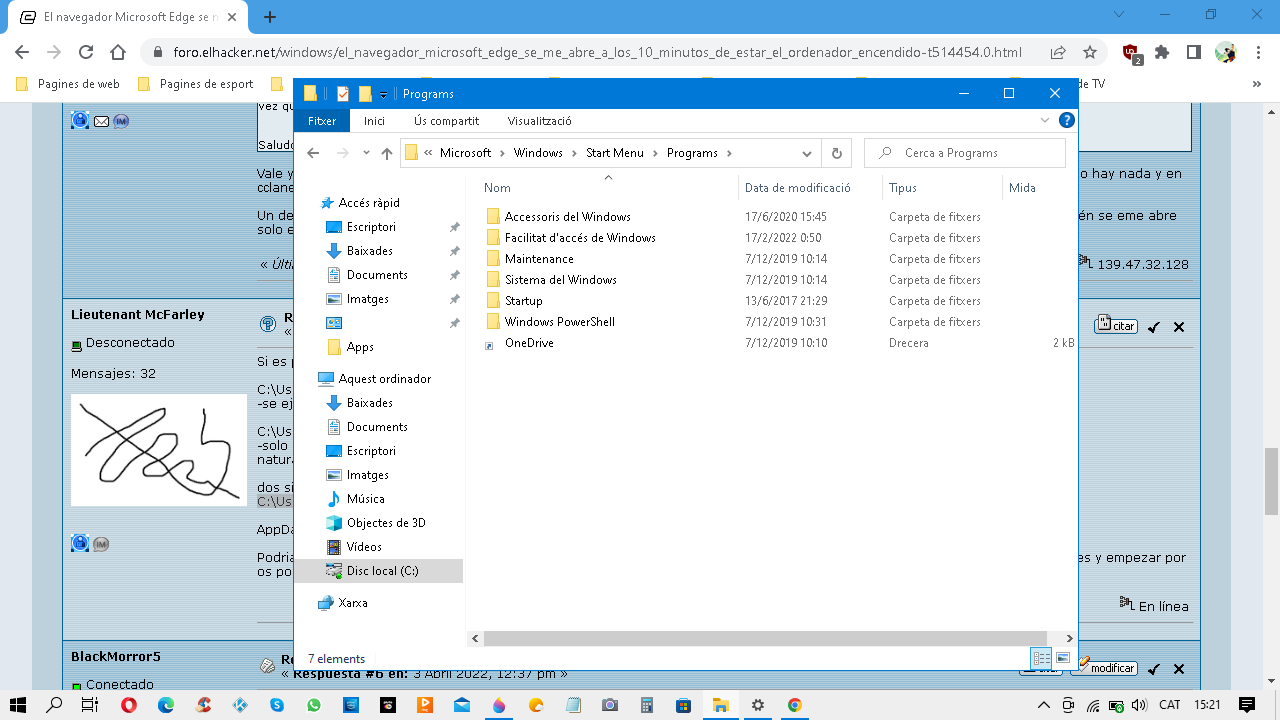Select the OneDrive shortcut

(529, 342)
